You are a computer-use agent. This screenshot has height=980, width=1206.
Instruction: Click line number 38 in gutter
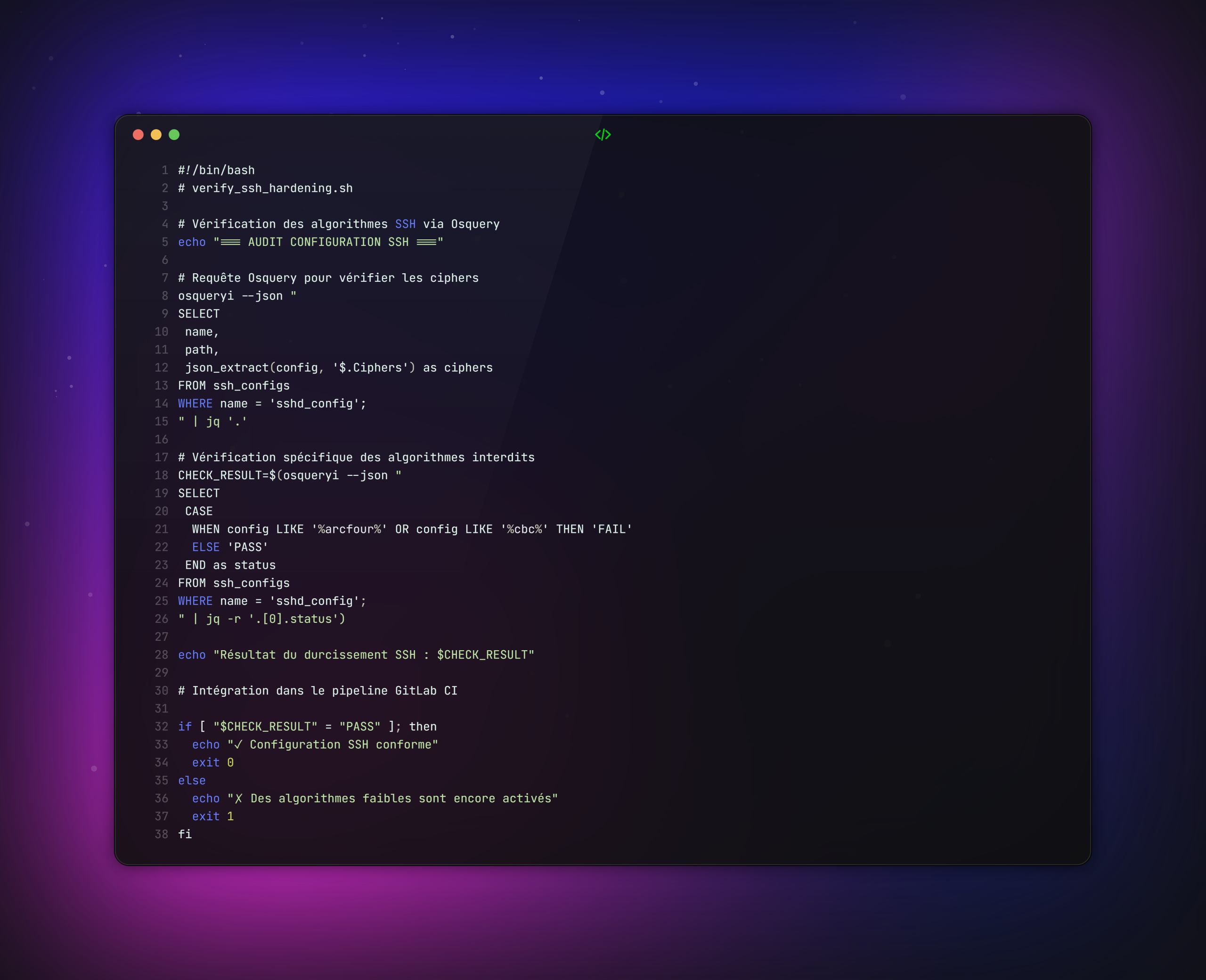tap(162, 834)
